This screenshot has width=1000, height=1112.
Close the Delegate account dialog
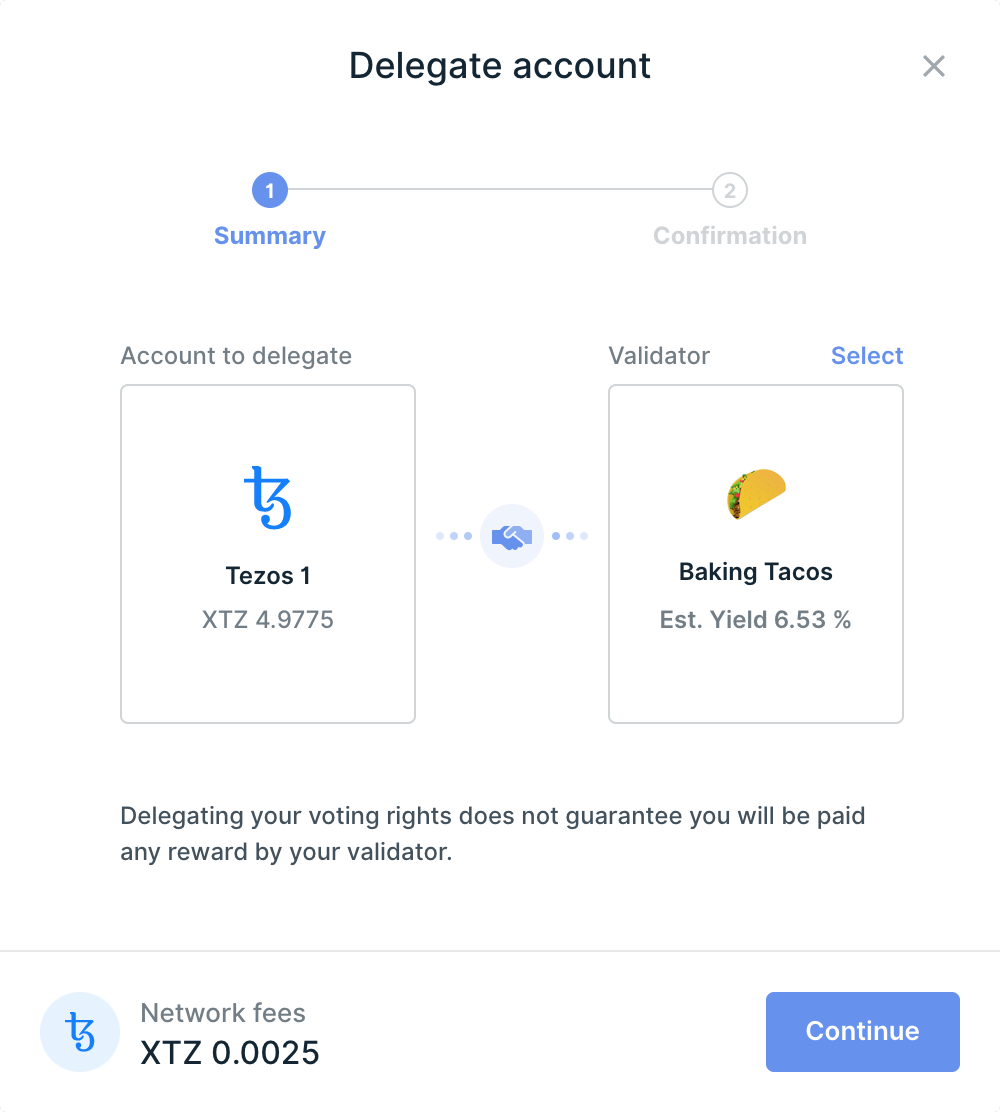pyautogui.click(x=933, y=66)
